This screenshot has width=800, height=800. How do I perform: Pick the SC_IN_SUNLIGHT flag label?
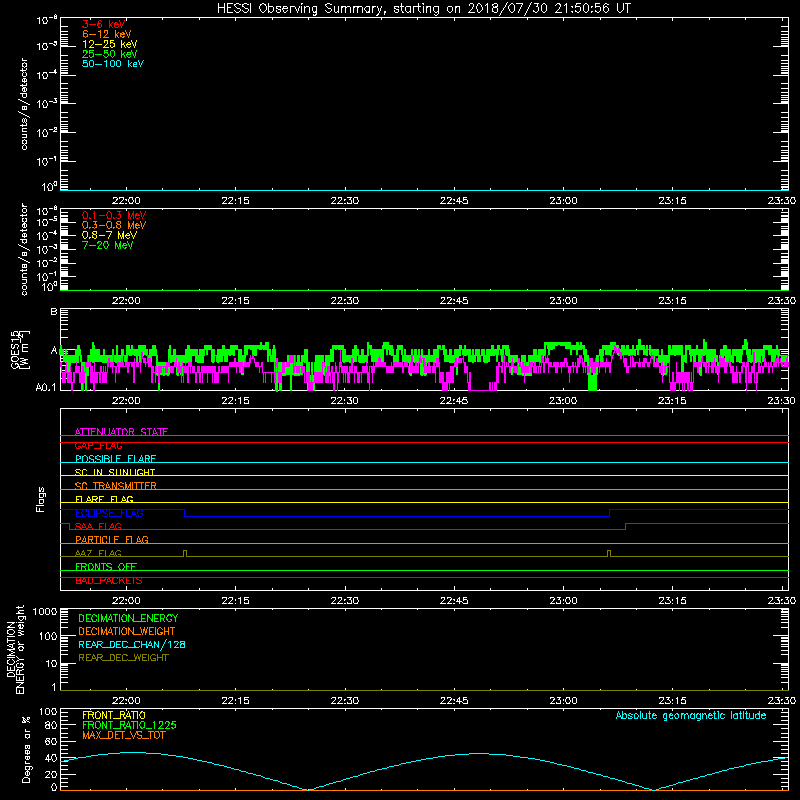[115, 472]
